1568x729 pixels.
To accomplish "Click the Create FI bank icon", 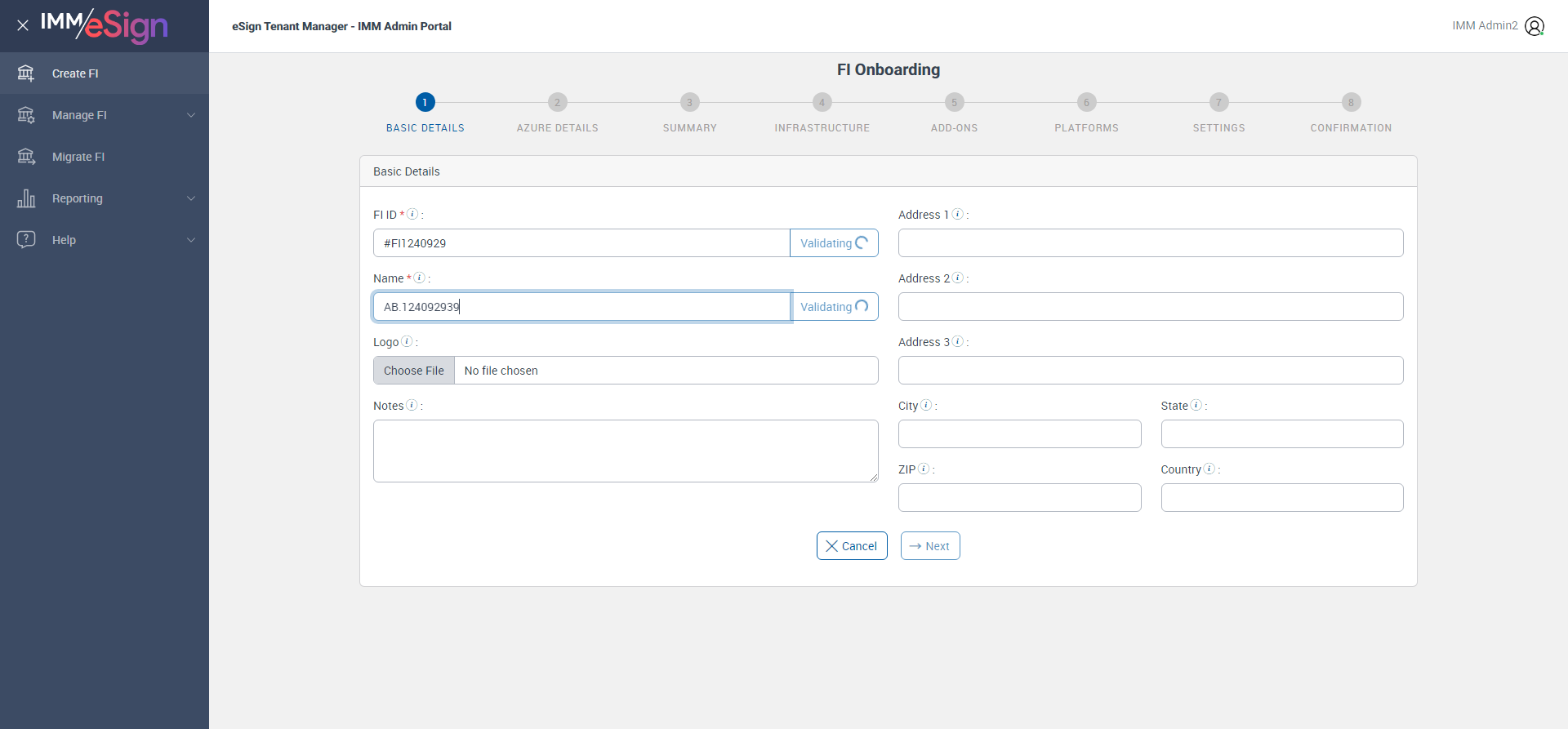I will tap(26, 73).
